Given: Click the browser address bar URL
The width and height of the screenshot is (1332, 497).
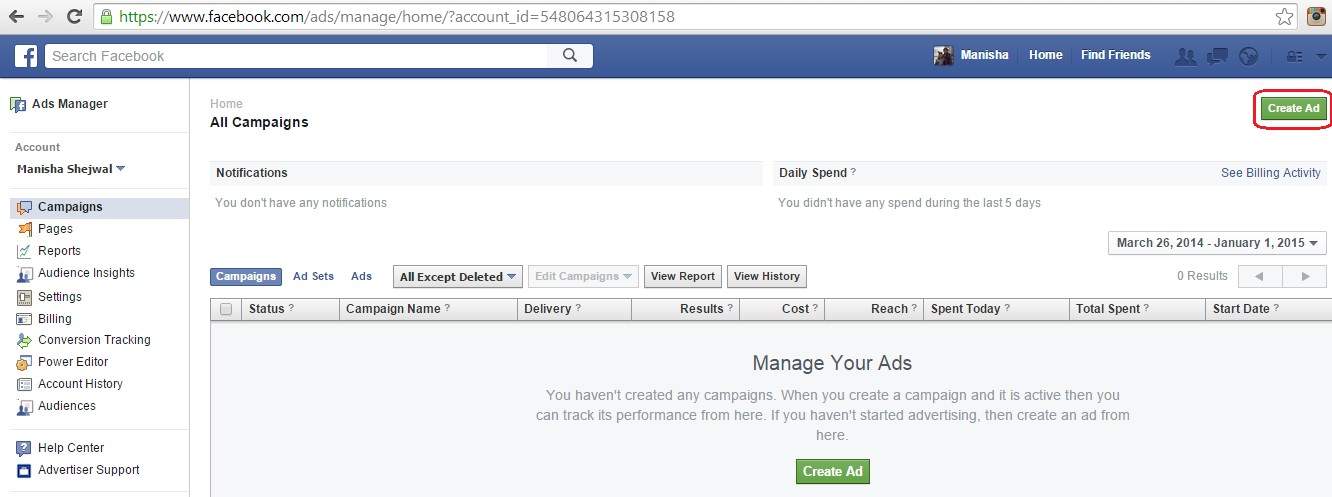Looking at the screenshot, I should tap(396, 17).
